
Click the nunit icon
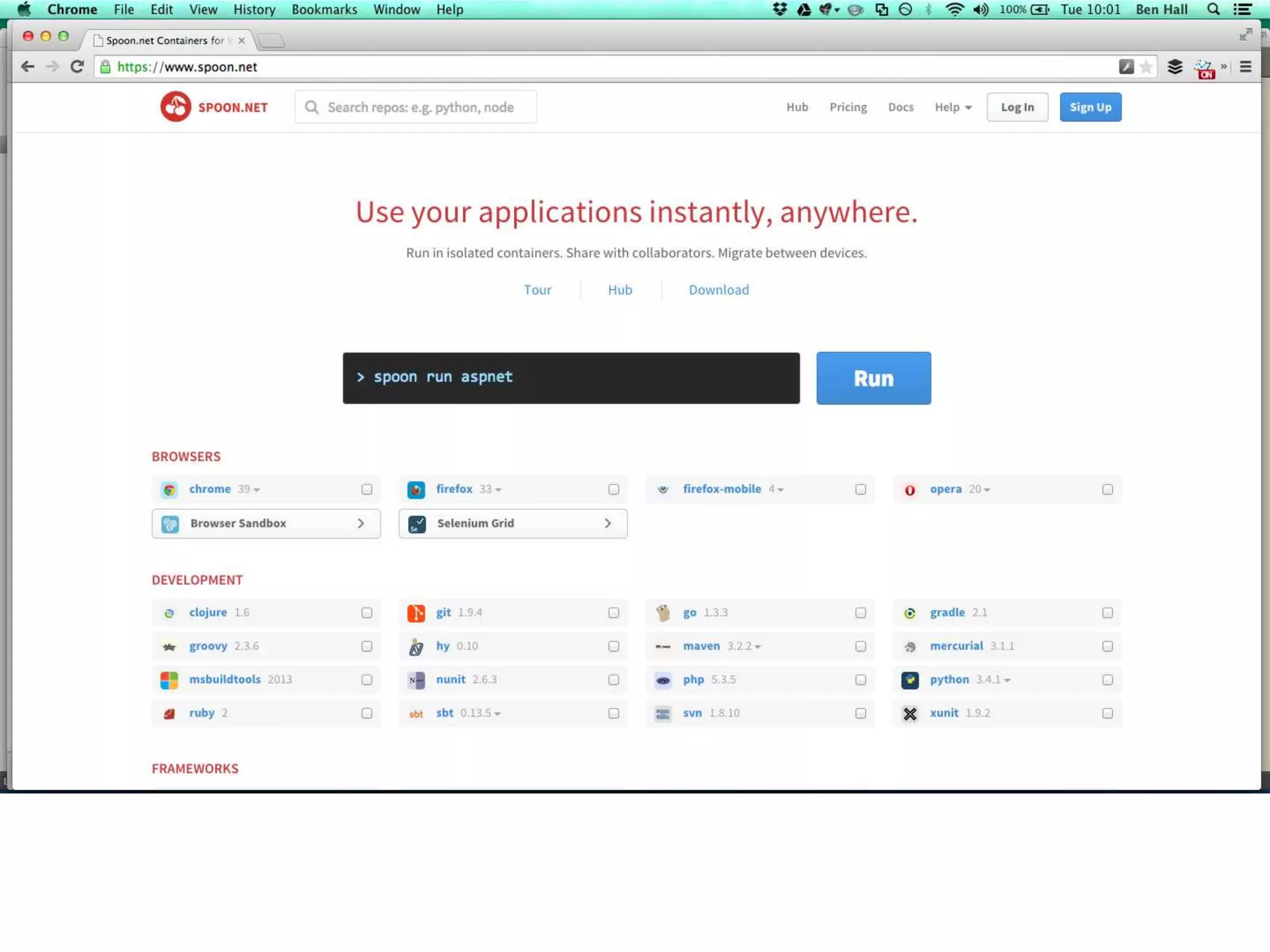click(416, 680)
